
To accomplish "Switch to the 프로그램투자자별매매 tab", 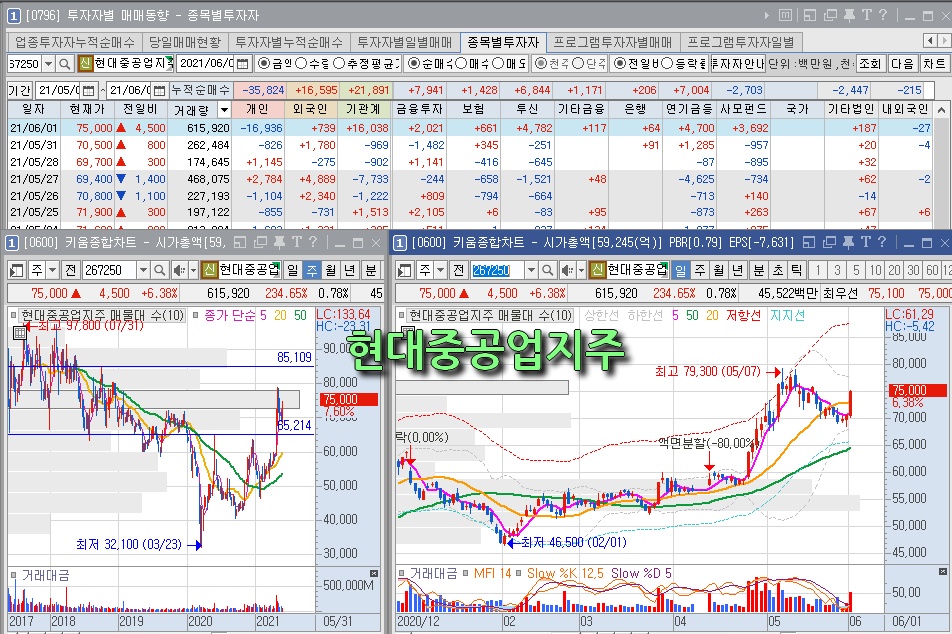I will [x=613, y=42].
